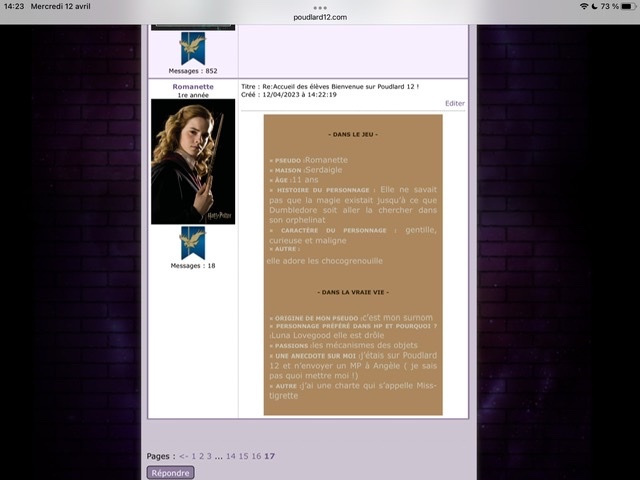Open page 2 of the thread
The image size is (640, 480).
pyautogui.click(x=201, y=456)
